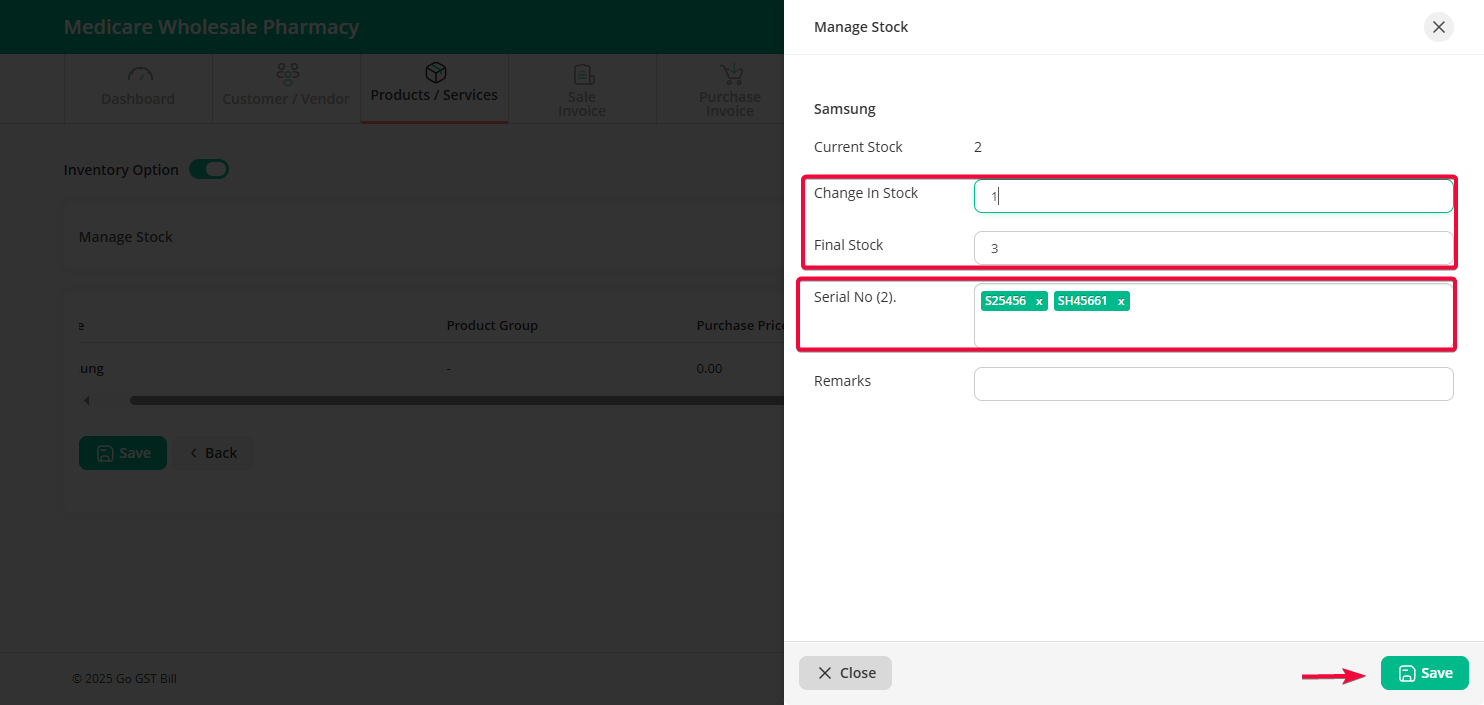Switch to the Dashboard tab
The height and width of the screenshot is (705, 1484).
tap(138, 99)
